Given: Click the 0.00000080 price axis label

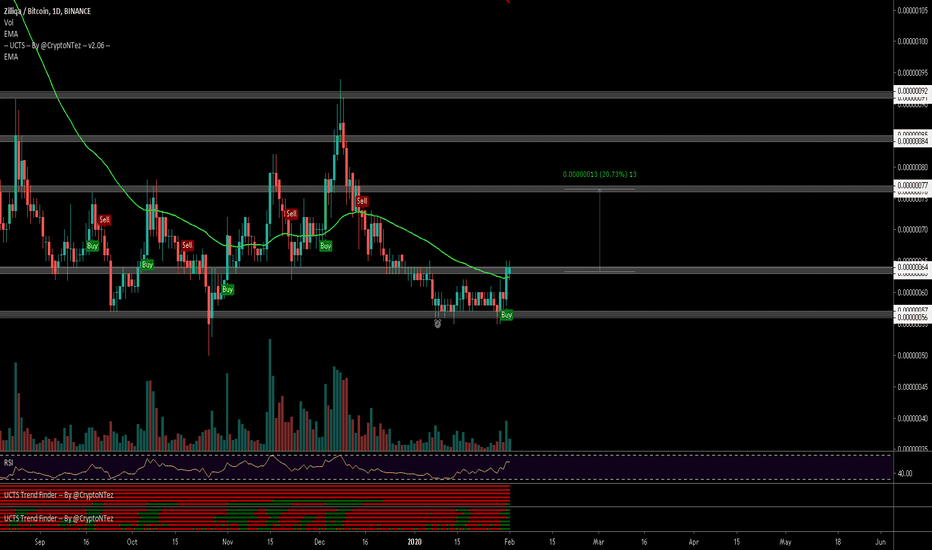Looking at the screenshot, I should (912, 167).
